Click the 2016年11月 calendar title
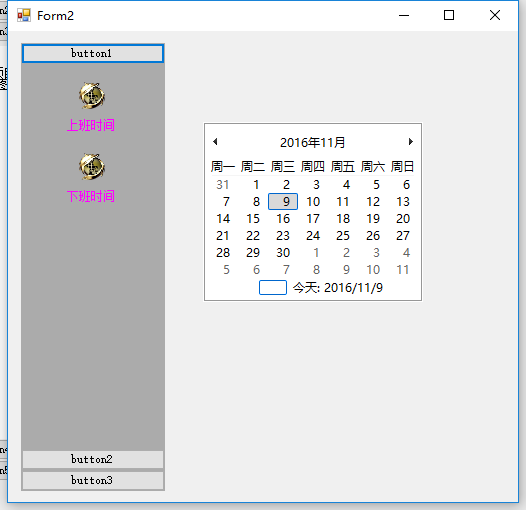Image resolution: width=526 pixels, height=510 pixels. click(x=313, y=143)
